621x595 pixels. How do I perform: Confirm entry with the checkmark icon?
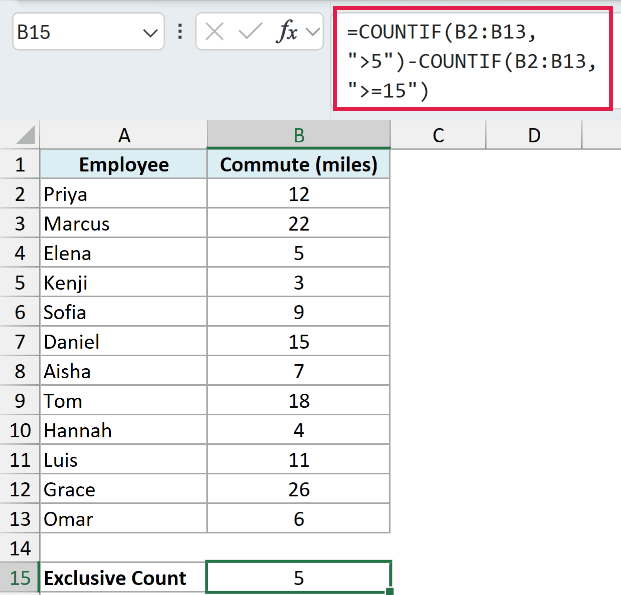point(250,31)
